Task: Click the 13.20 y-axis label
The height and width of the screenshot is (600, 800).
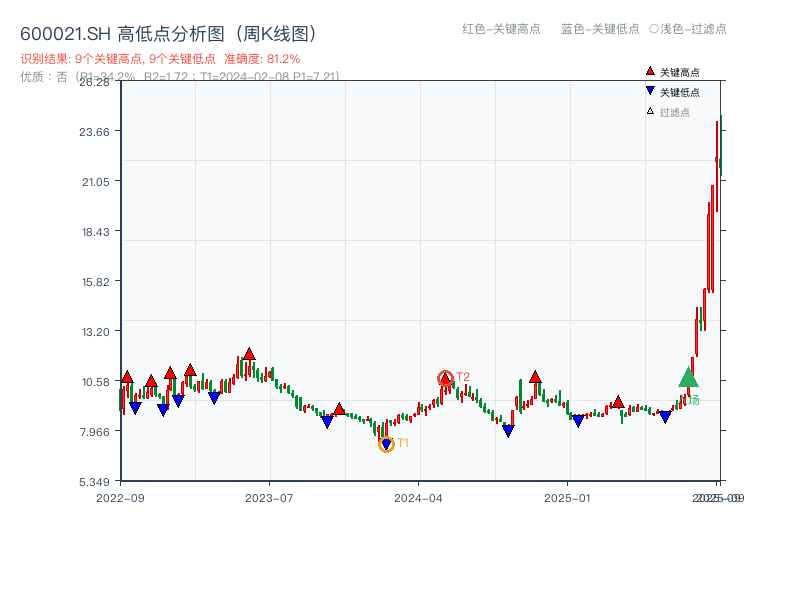Action: pyautogui.click(x=95, y=332)
